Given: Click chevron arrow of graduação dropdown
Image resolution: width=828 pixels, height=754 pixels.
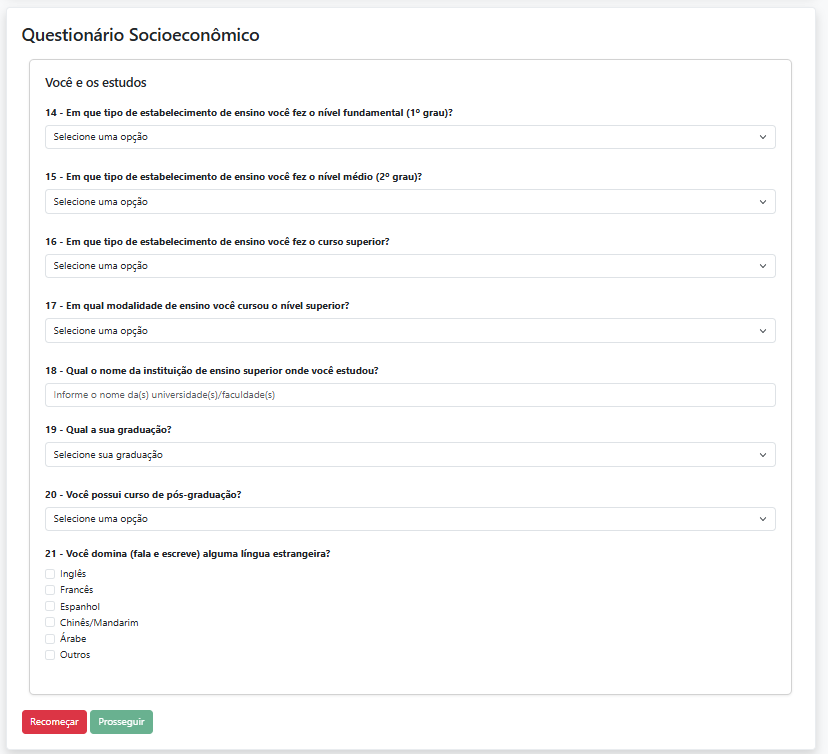Looking at the screenshot, I should point(763,455).
